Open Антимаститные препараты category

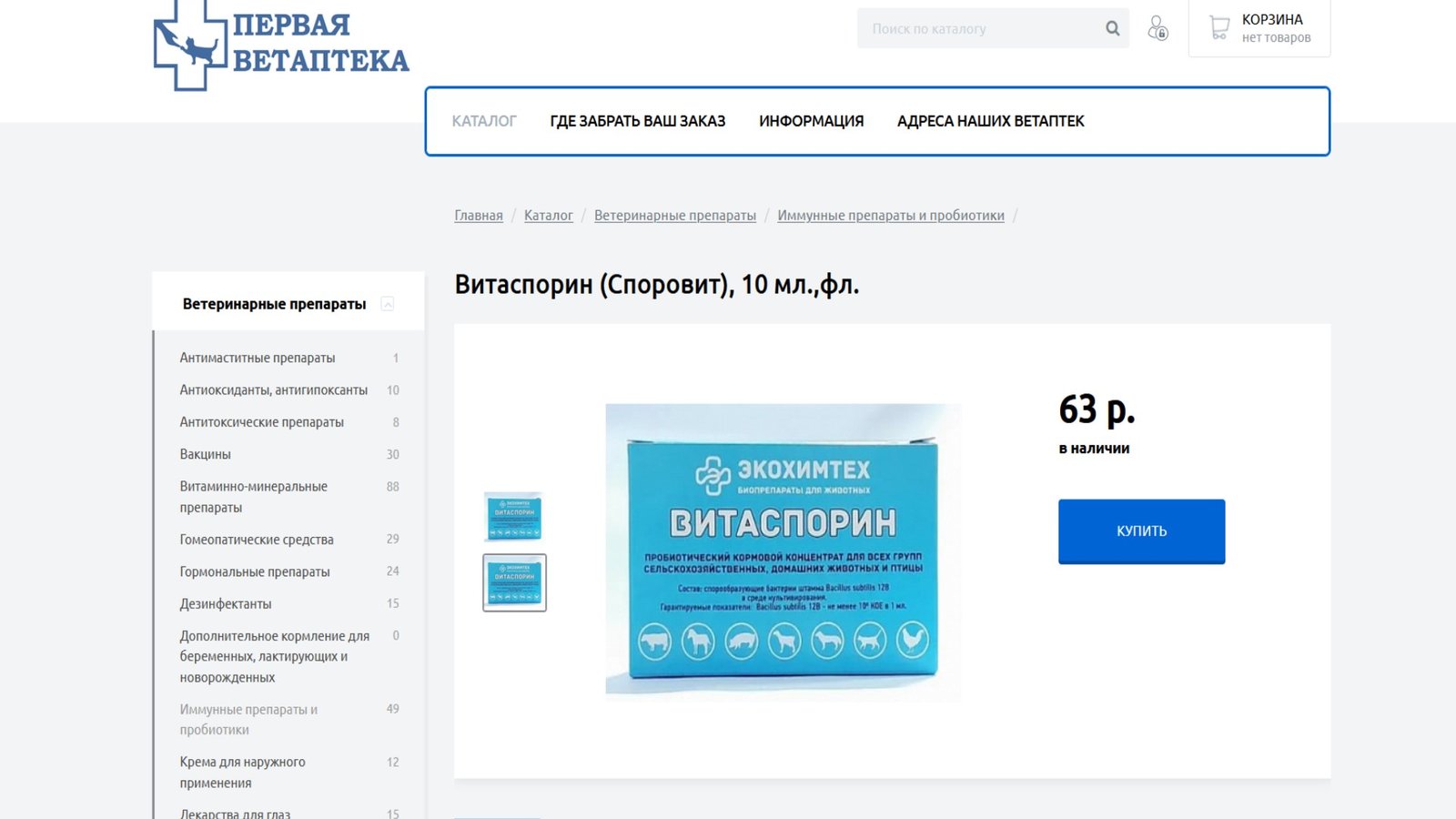click(x=258, y=358)
